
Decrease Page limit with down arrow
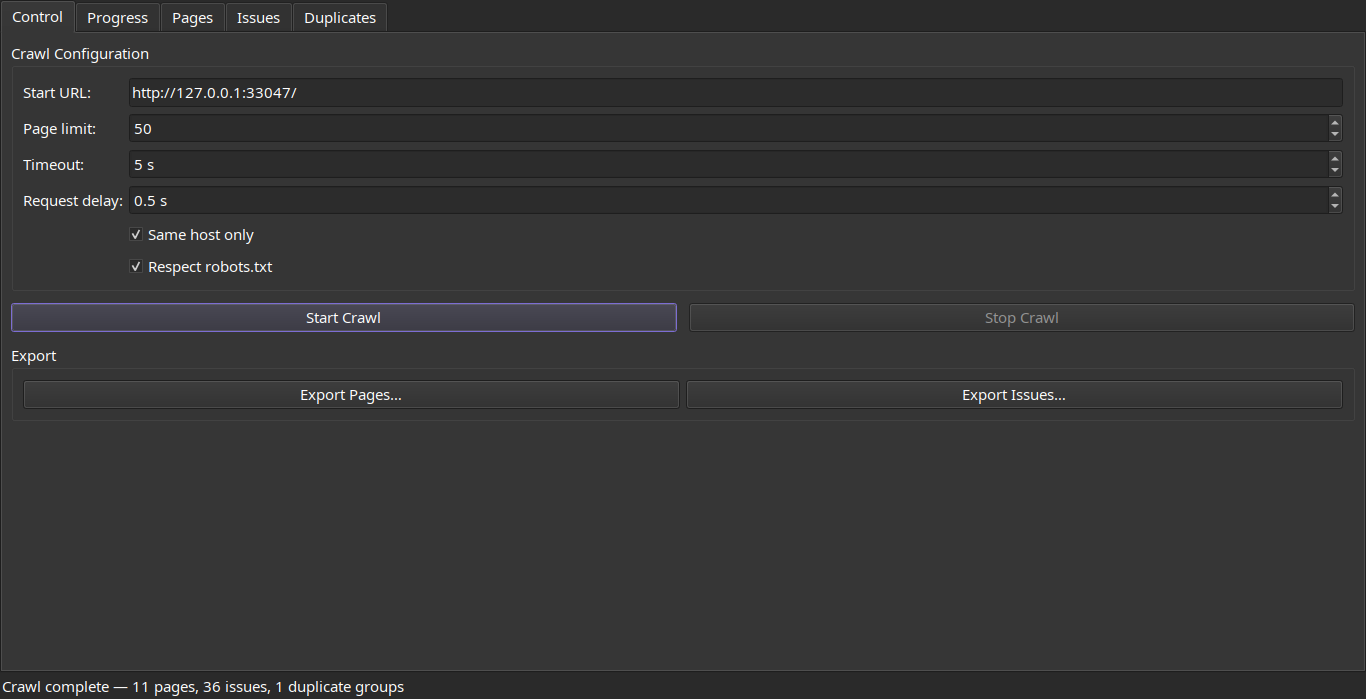[x=1335, y=135]
